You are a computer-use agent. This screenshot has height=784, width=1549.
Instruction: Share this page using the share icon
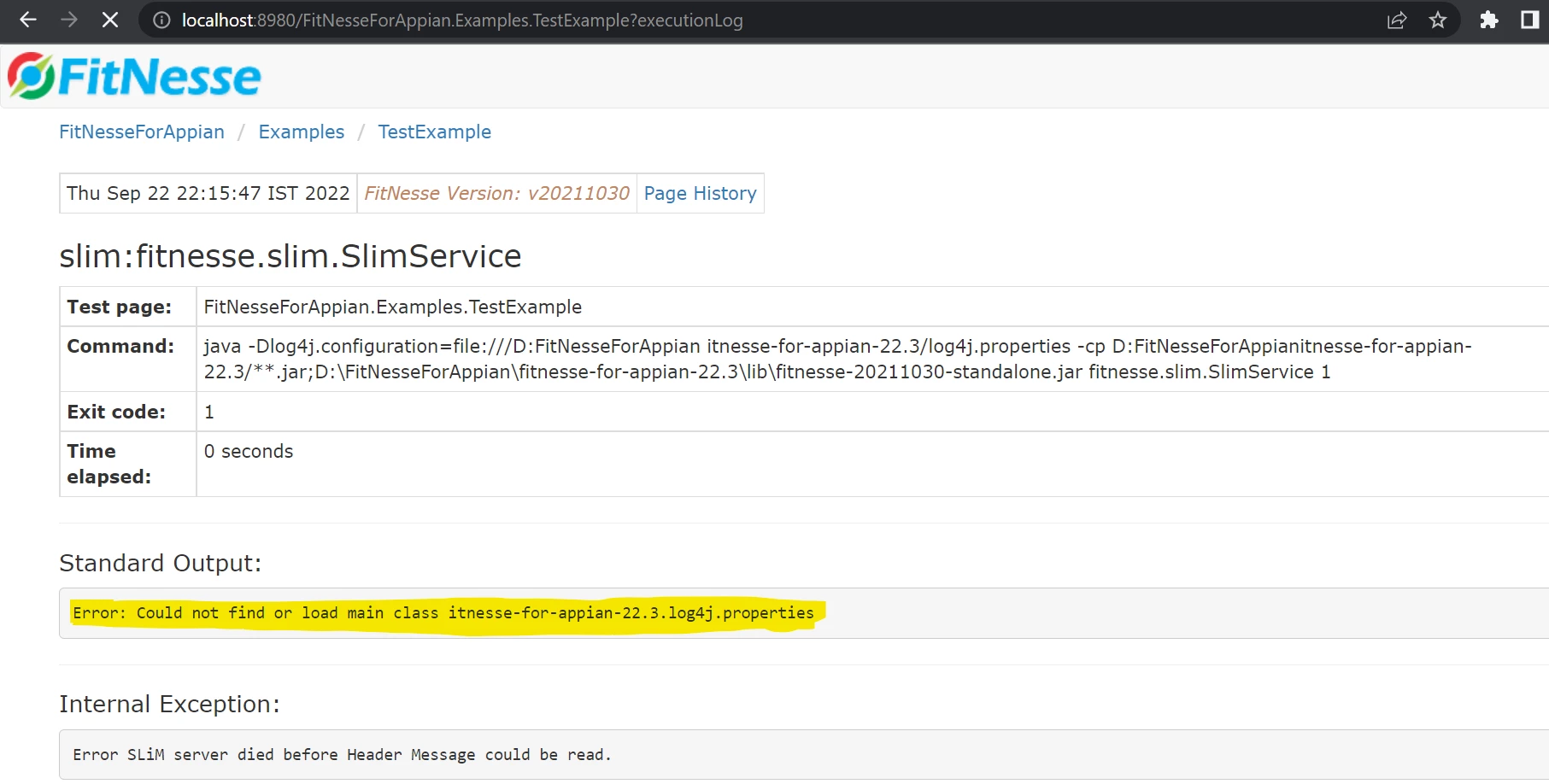coord(1397,20)
